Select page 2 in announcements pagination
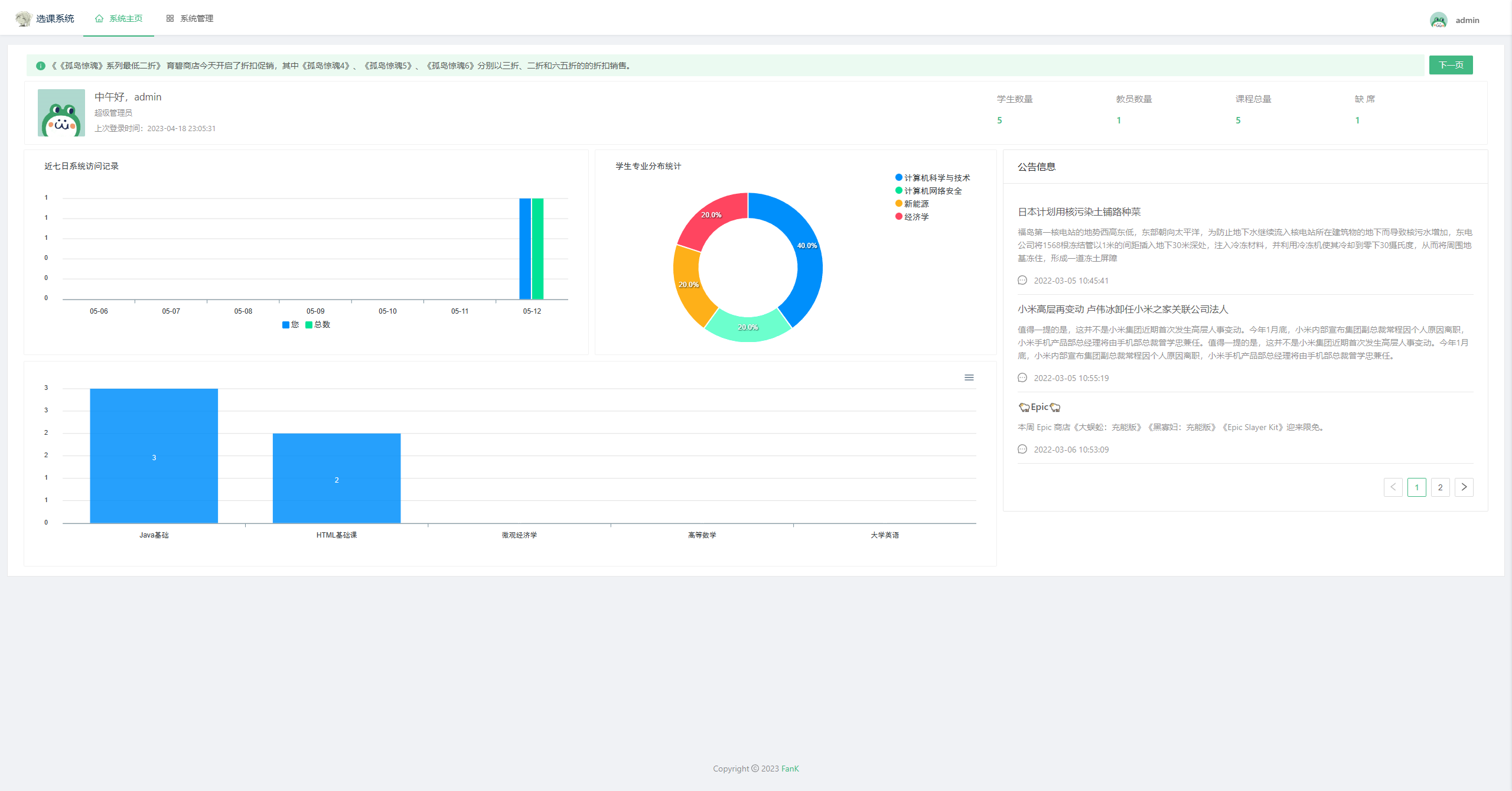 click(x=1440, y=487)
